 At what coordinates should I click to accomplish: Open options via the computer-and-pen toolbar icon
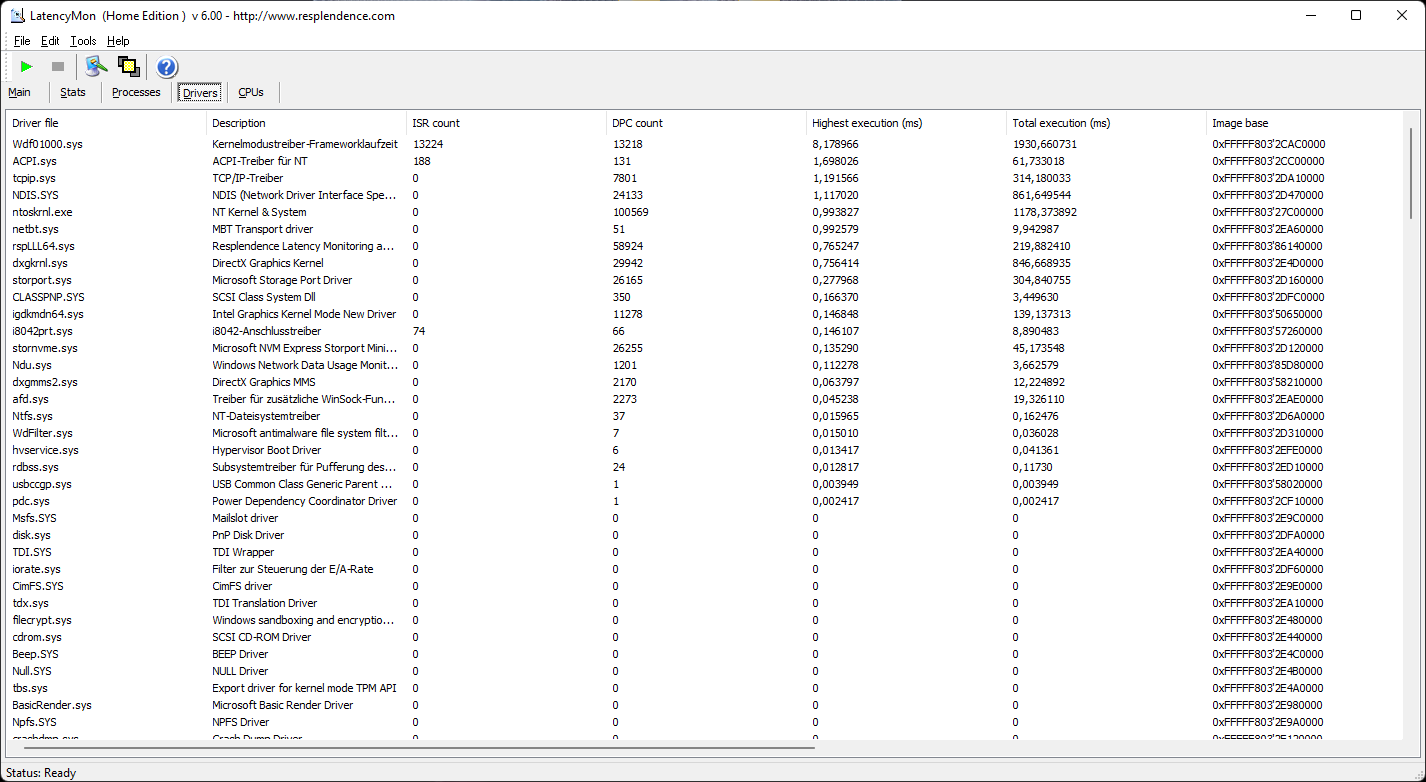[95, 67]
